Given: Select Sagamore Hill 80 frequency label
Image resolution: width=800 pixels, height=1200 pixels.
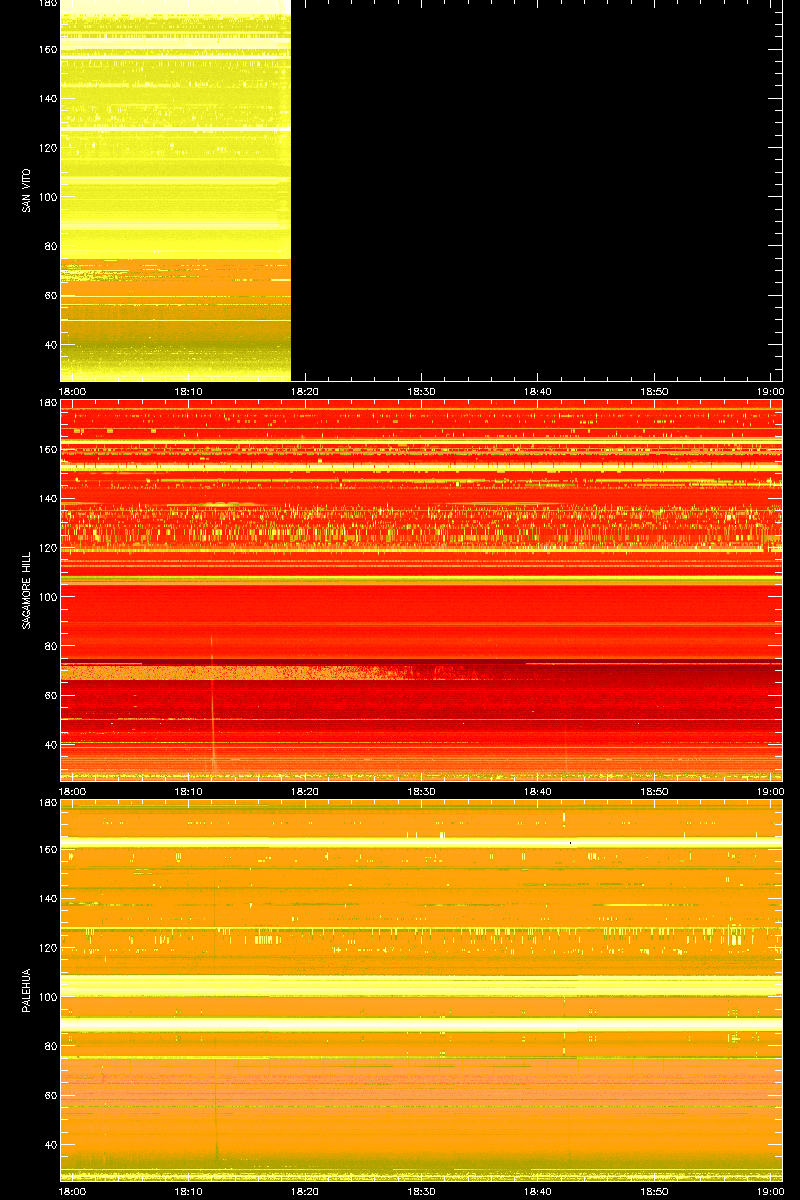Looking at the screenshot, I should click(50, 646).
